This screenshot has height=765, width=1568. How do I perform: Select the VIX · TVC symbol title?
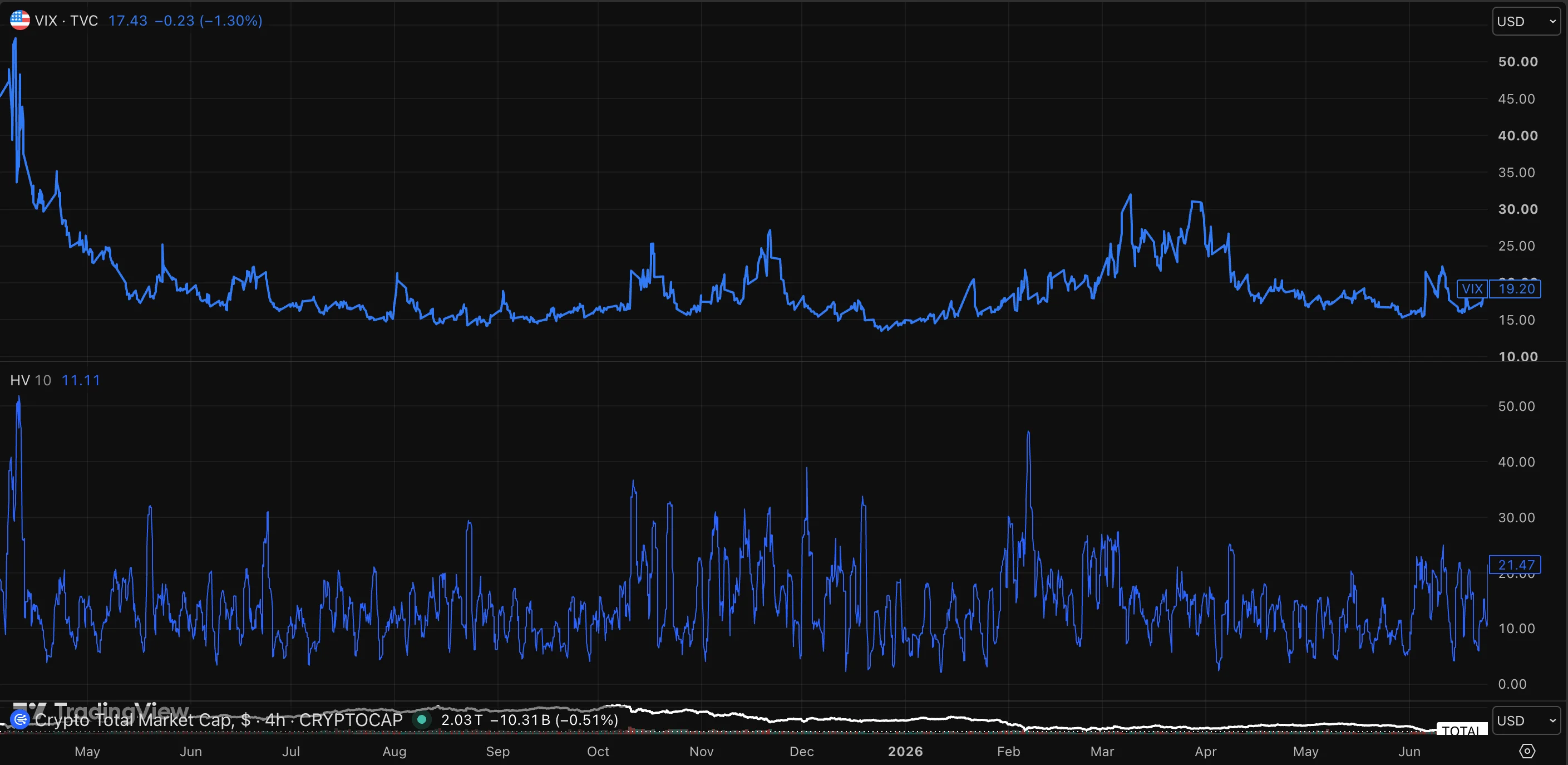[x=66, y=21]
